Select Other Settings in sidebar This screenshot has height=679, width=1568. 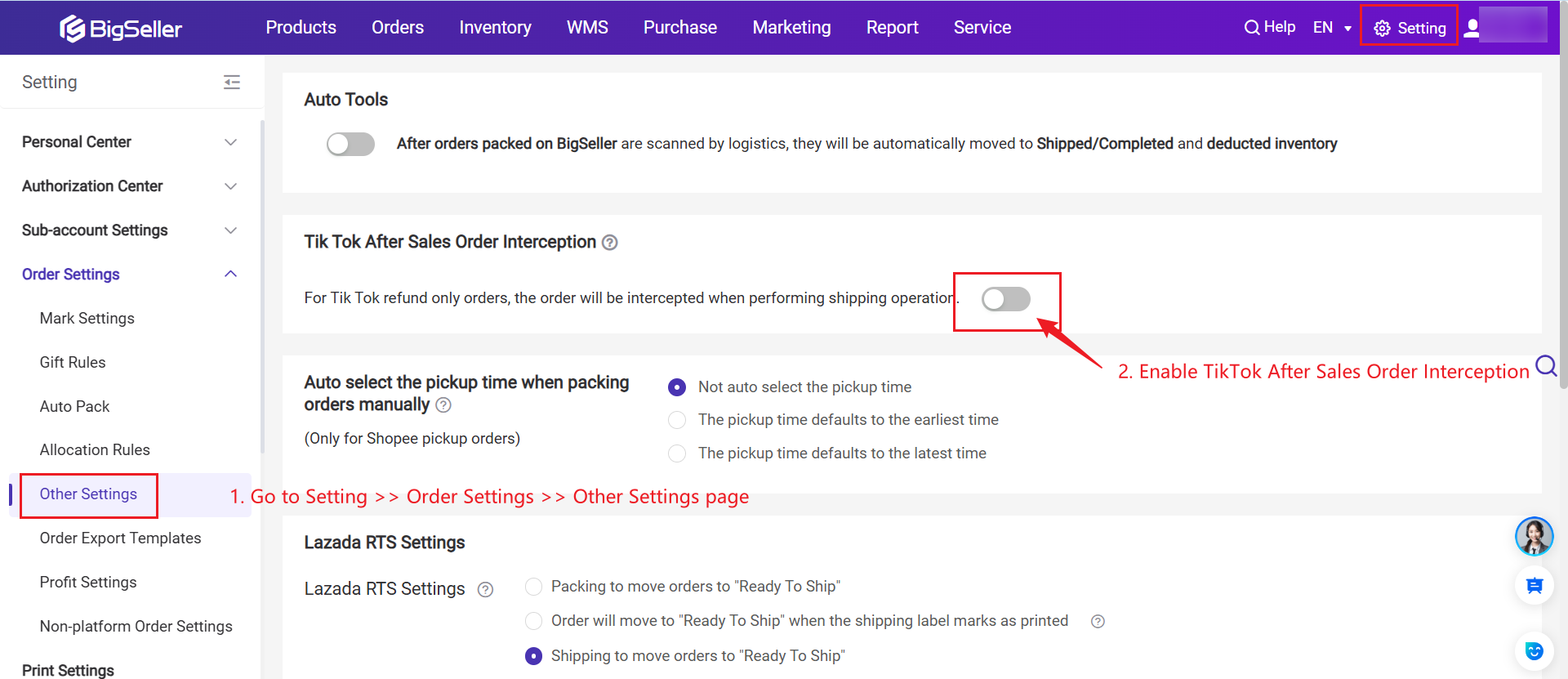[88, 494]
